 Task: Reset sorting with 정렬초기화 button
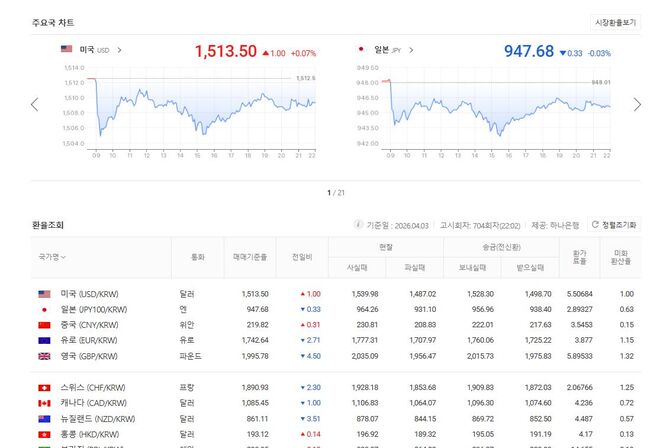click(614, 225)
